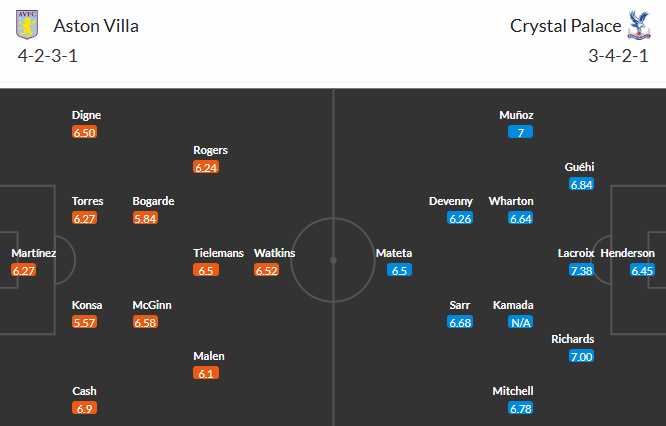Select Tielemans in the midfield
The width and height of the screenshot is (666, 426).
point(218,253)
